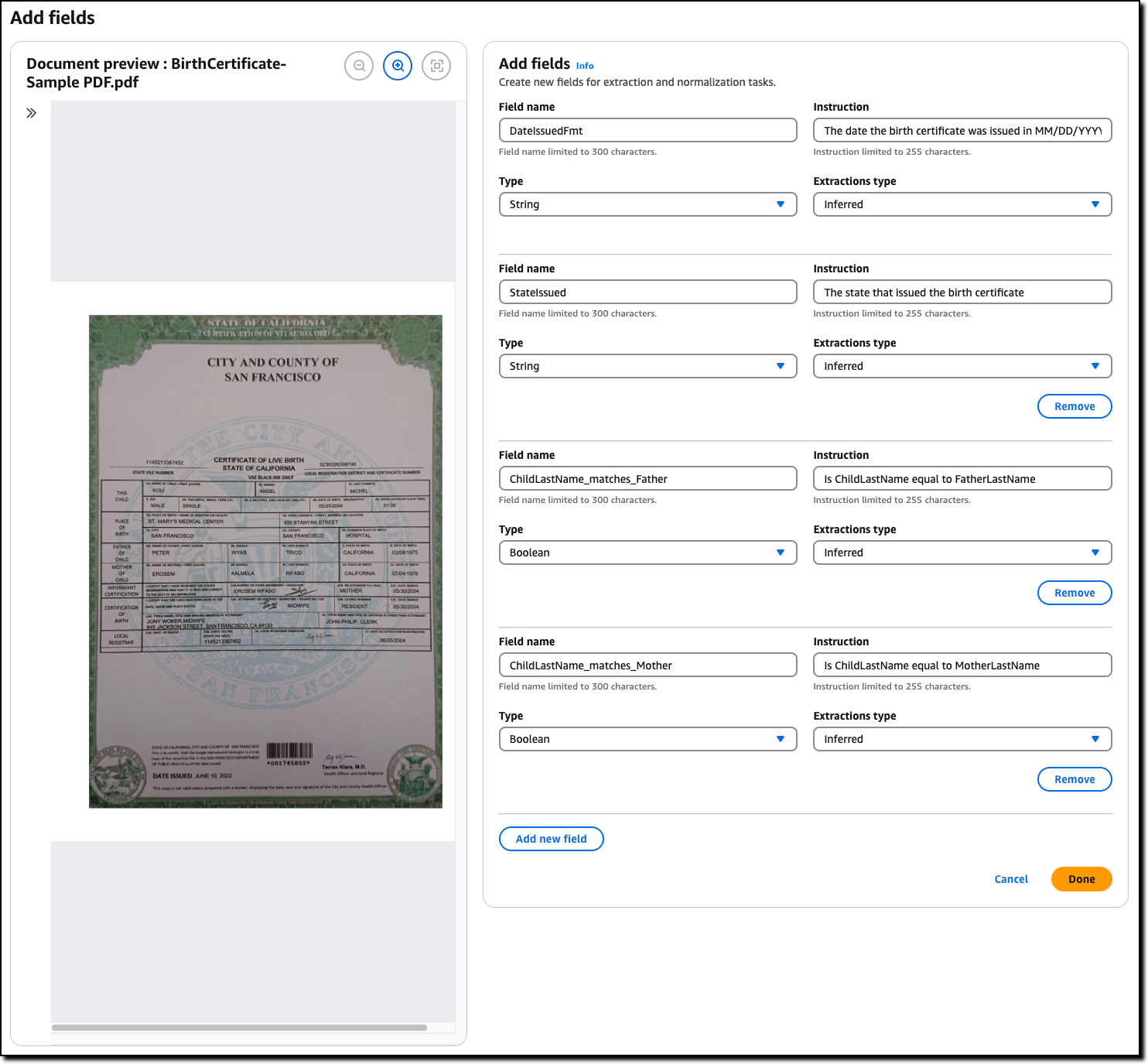Click the fit-to-screen preview icon

point(436,66)
